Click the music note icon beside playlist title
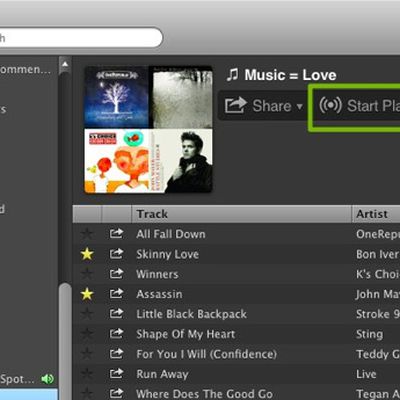Screen dimensions: 400x400 (x=232, y=74)
